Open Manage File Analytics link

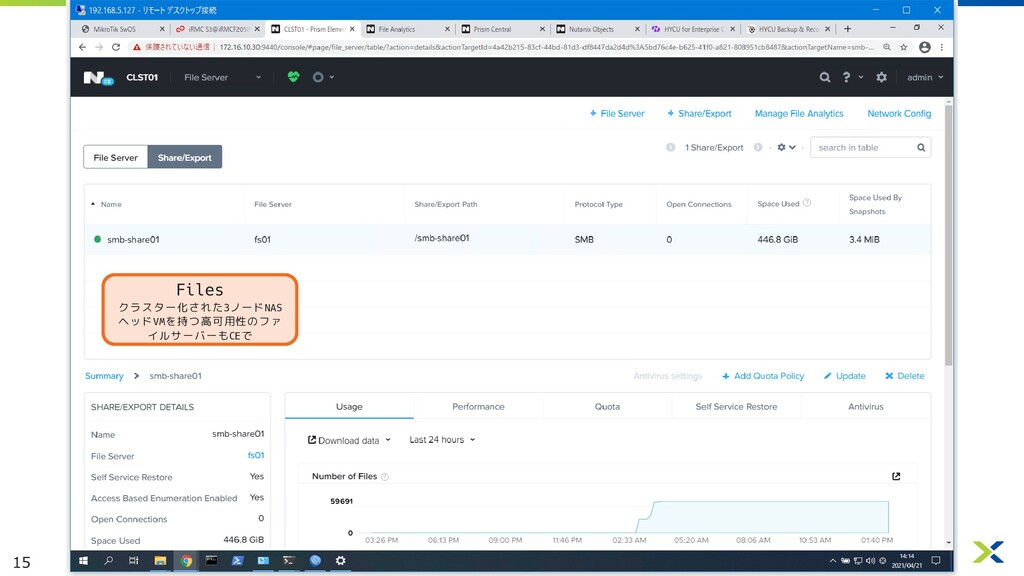[799, 114]
